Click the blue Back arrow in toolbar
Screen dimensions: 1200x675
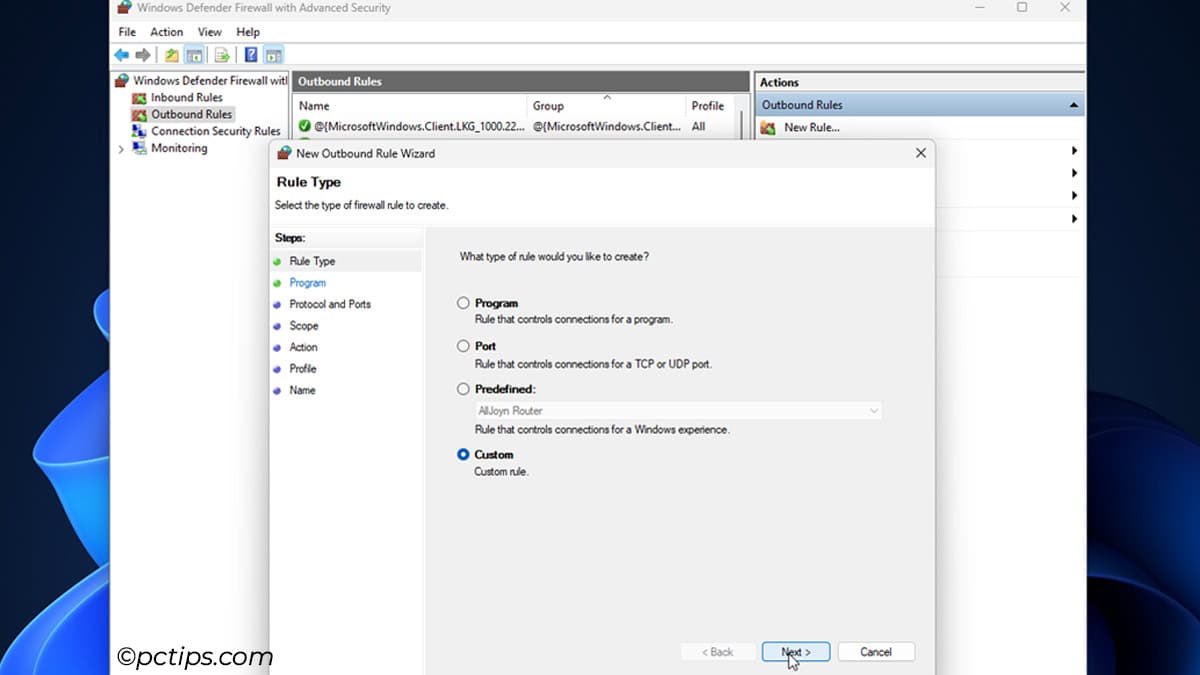122,55
